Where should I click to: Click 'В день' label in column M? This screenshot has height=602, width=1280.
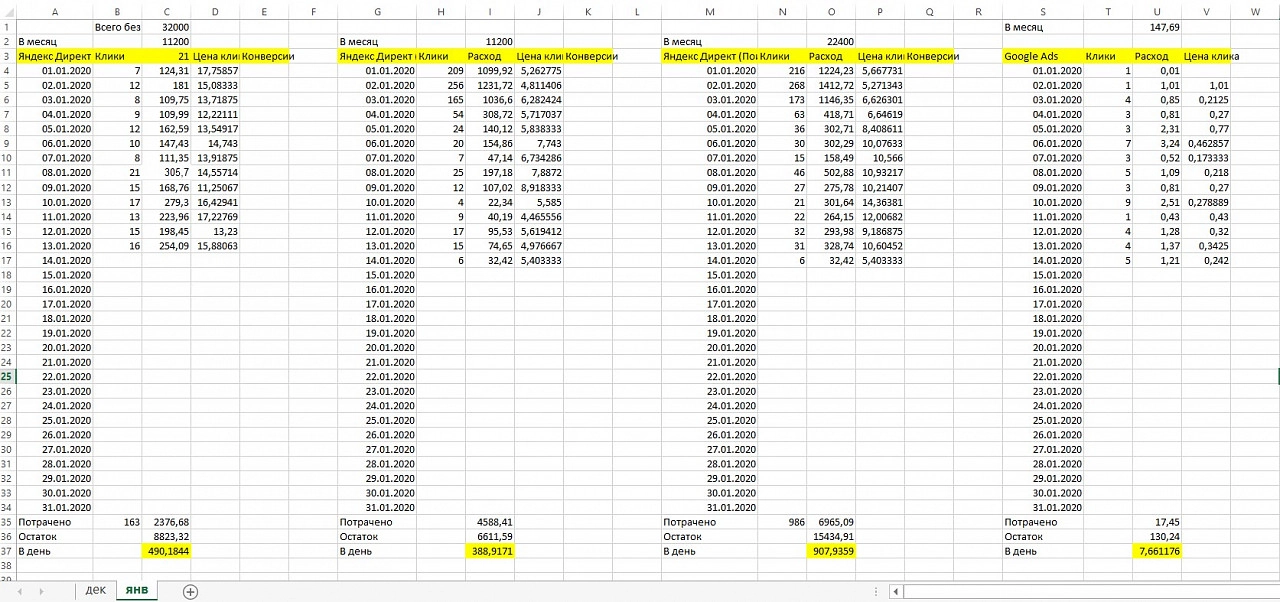(x=680, y=551)
